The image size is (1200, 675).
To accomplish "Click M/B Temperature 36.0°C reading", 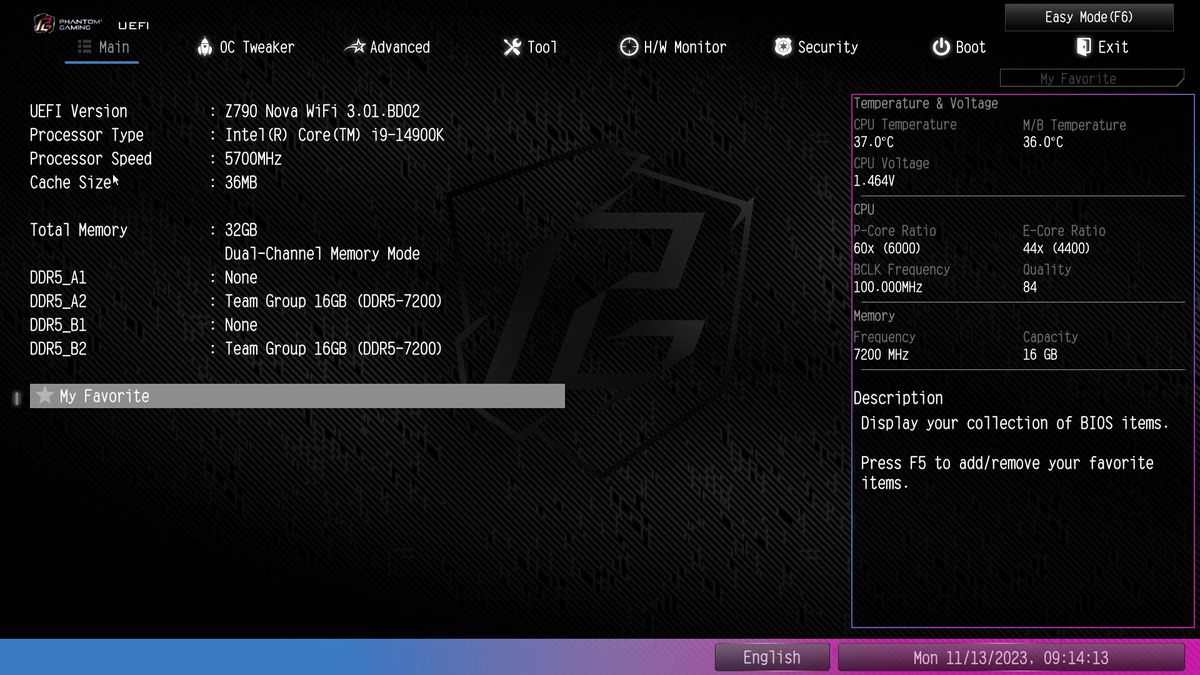I will click(x=1043, y=142).
